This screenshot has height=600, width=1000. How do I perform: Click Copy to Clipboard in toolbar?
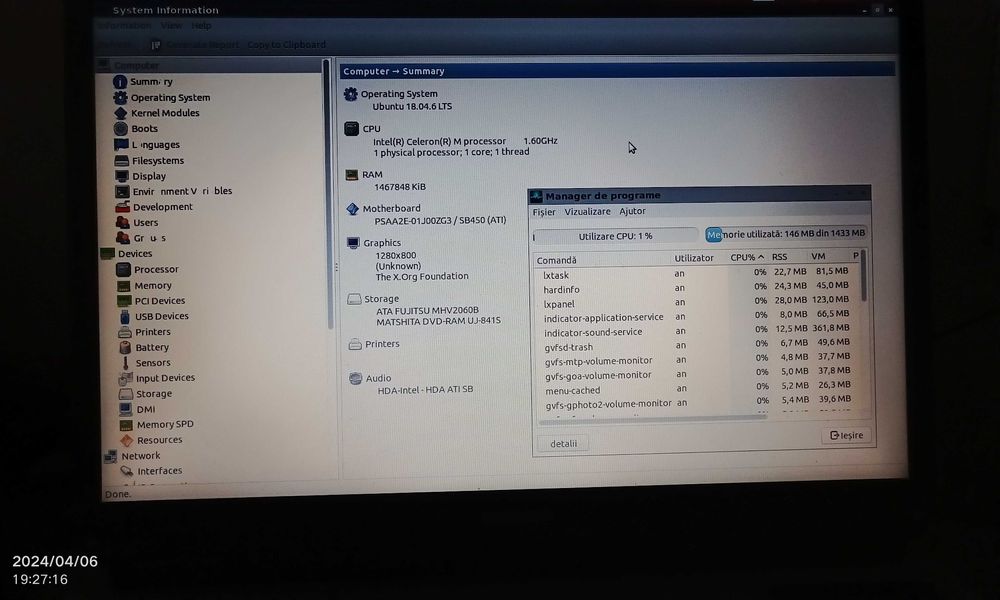[x=286, y=45]
